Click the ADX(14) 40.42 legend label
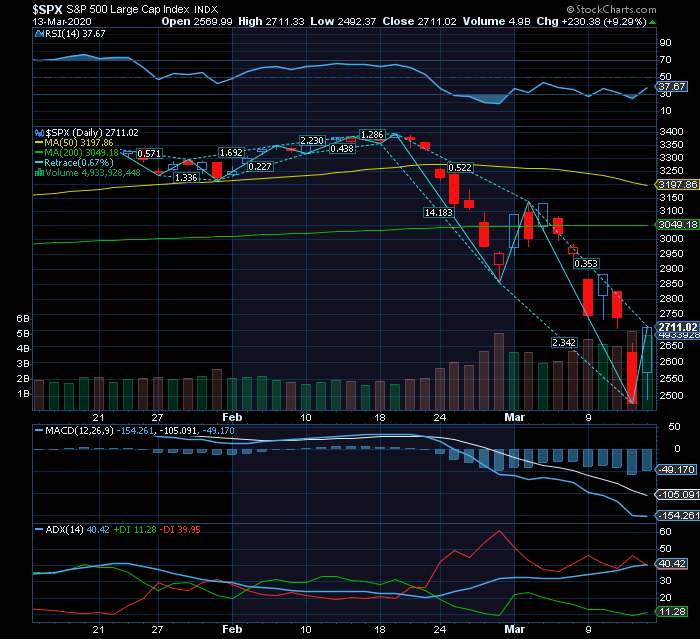Image resolution: width=700 pixels, height=639 pixels. tap(78, 530)
